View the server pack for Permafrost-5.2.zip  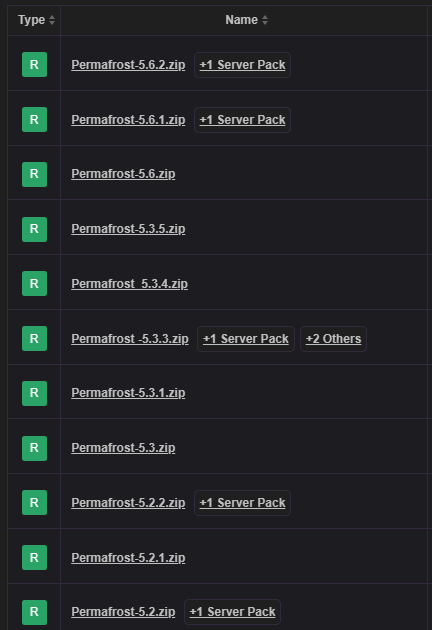point(232,612)
